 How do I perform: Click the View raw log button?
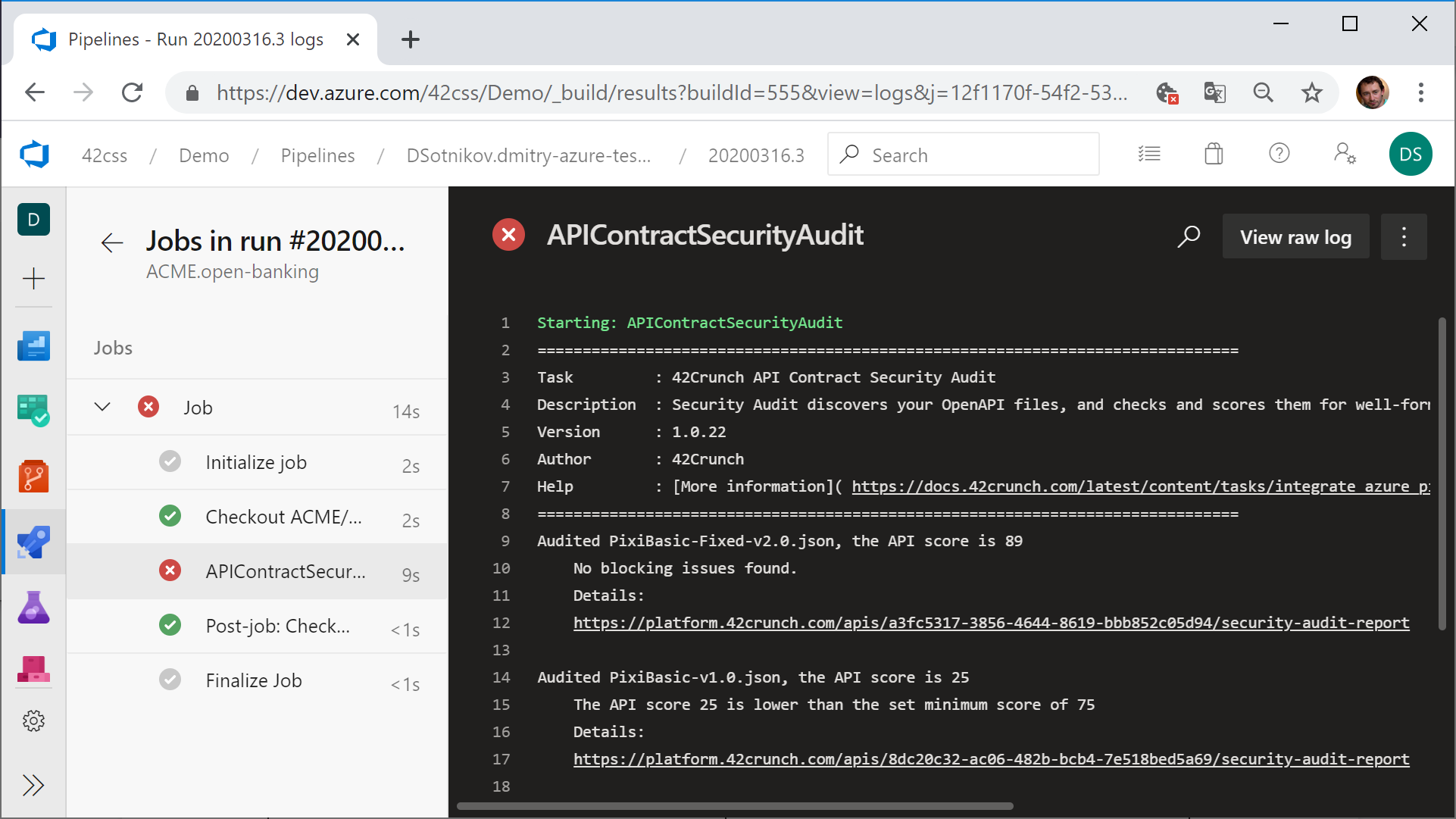1295,236
